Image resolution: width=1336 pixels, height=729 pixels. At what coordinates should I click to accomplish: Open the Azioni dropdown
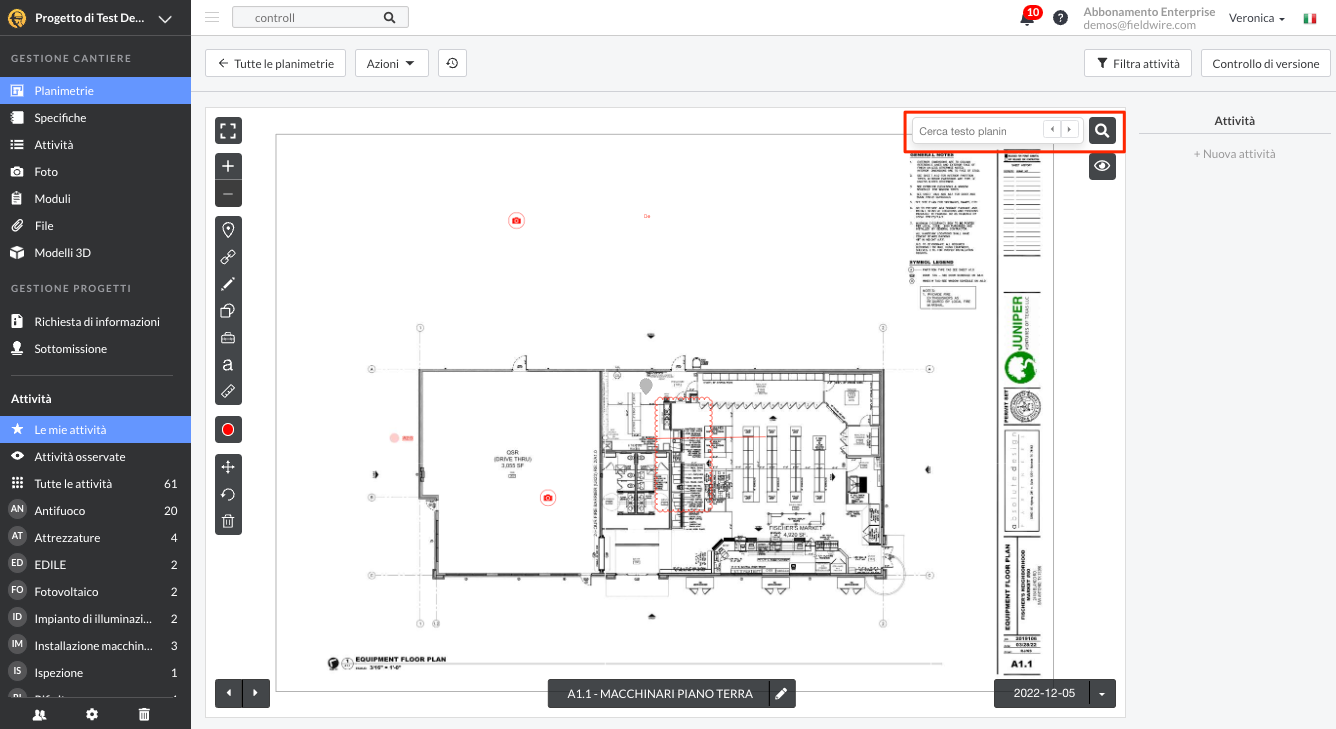391,63
